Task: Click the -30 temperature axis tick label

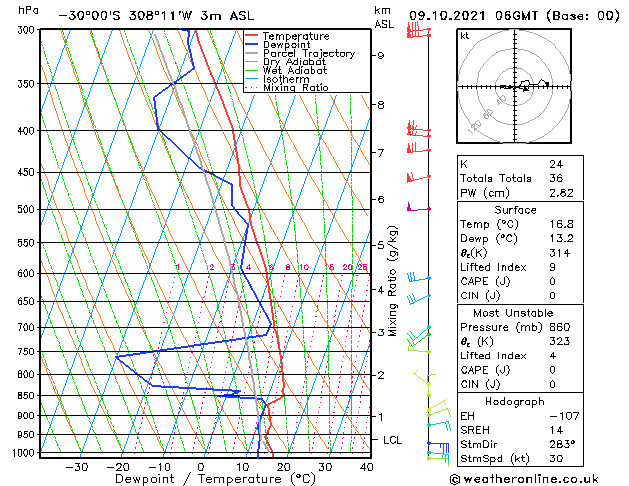Action: click(76, 467)
